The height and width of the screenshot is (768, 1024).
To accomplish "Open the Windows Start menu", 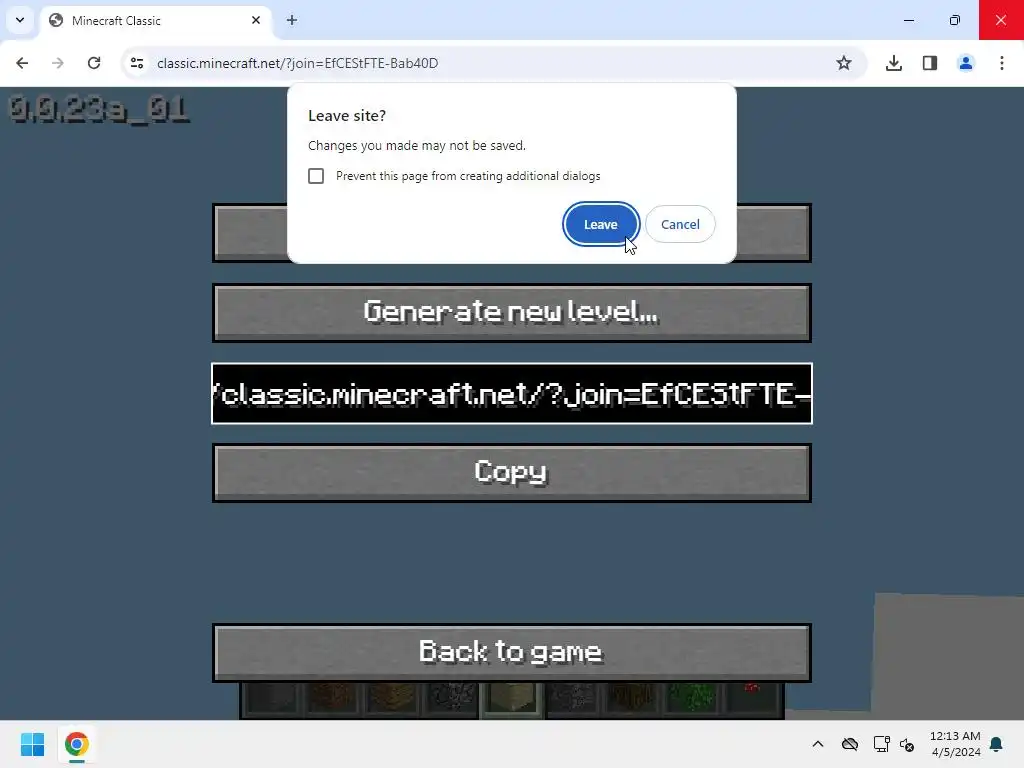I will pos(32,744).
